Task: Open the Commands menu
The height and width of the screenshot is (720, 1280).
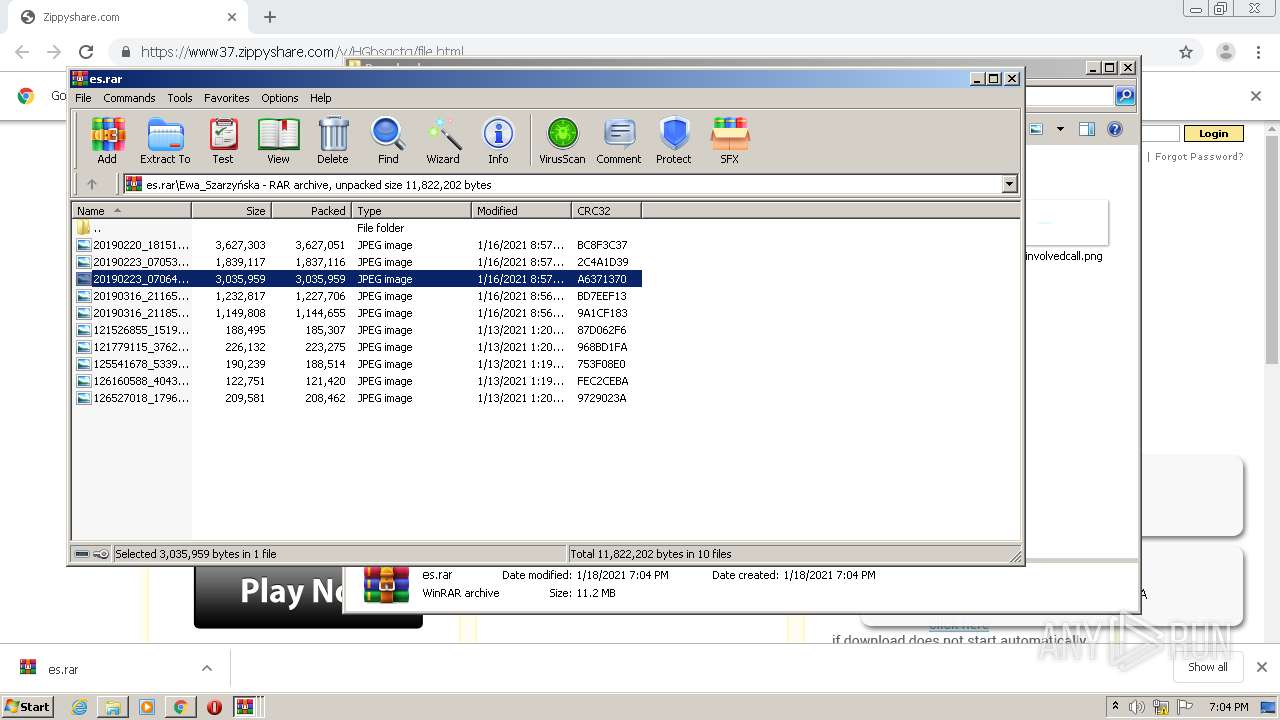Action: click(129, 98)
